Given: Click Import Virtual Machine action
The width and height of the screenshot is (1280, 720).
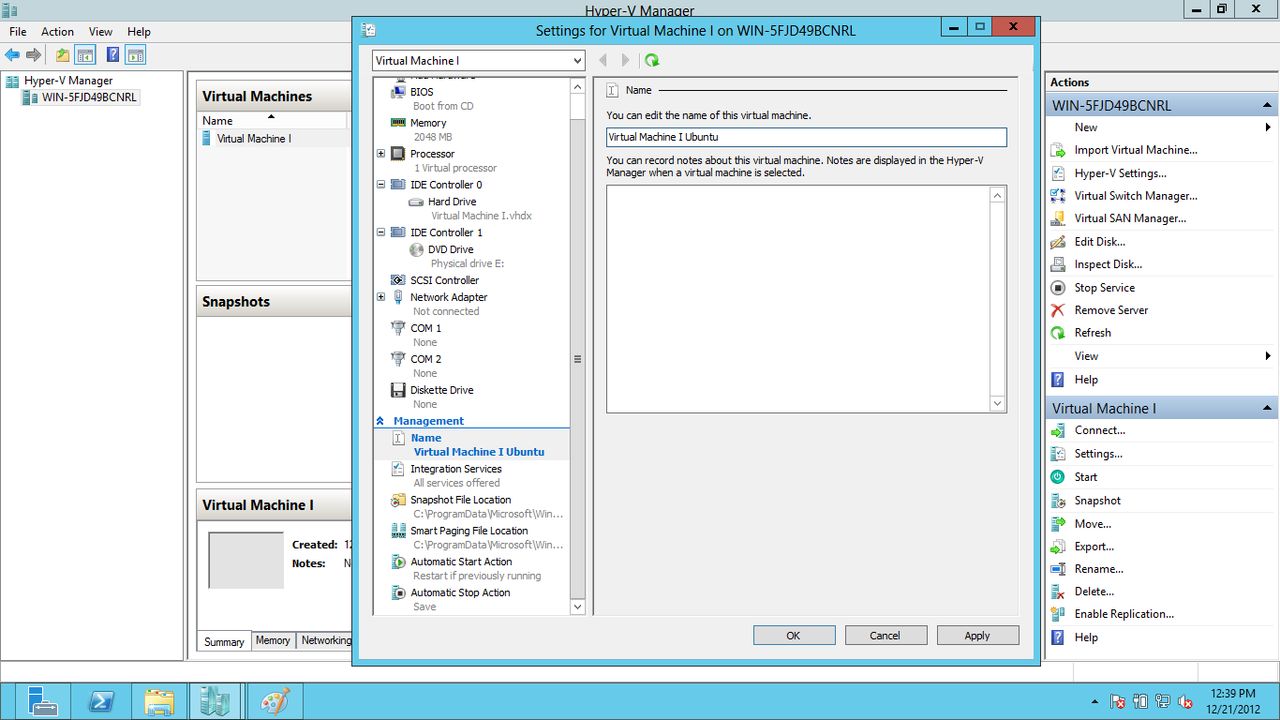Looking at the screenshot, I should [1135, 150].
